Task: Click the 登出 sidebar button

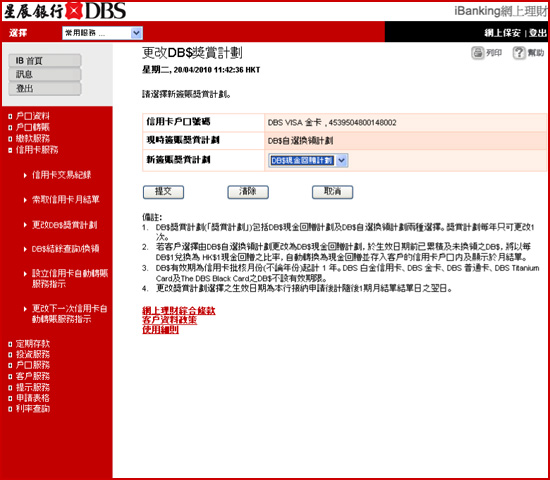Action: click(x=45, y=88)
